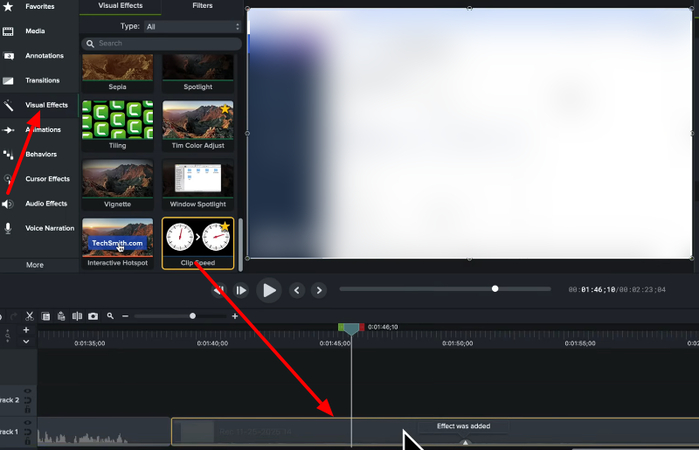This screenshot has width=699, height=450.
Task: Open the Transitions panel
Action: [x=39, y=80]
